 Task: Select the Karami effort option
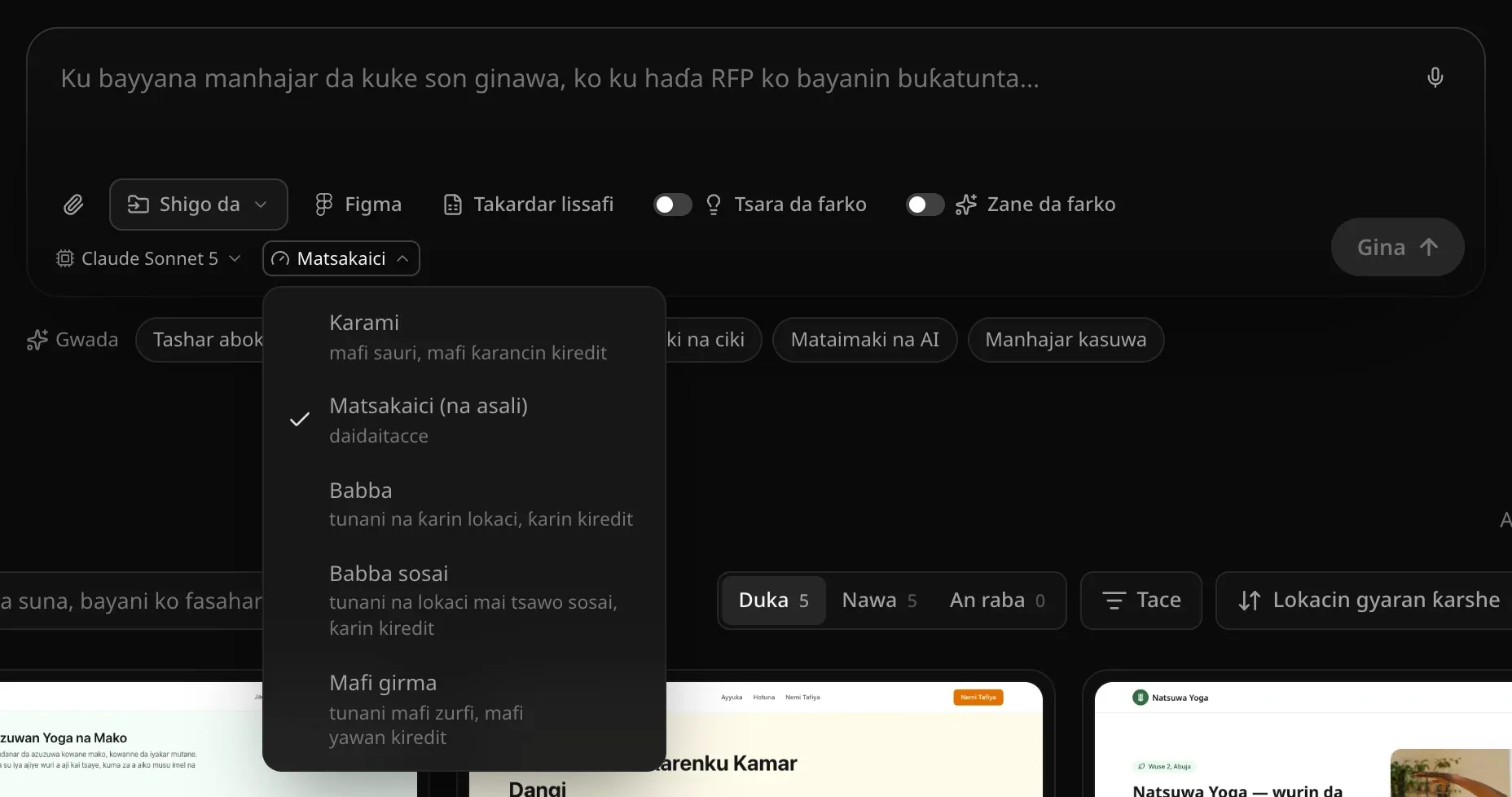464,337
